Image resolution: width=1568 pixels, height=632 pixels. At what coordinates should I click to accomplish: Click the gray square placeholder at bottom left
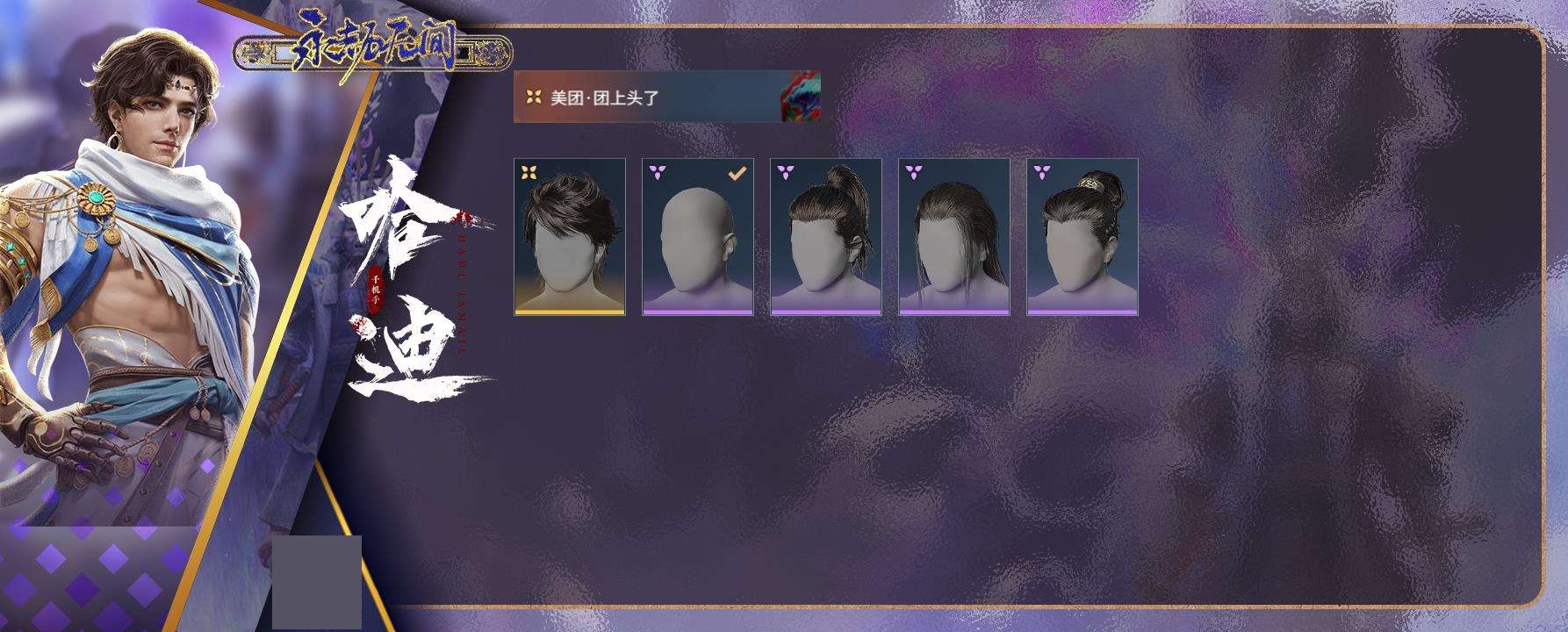point(317,582)
